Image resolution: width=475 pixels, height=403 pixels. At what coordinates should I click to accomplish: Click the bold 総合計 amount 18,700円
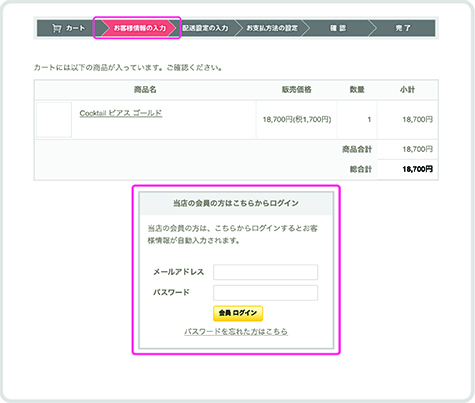(417, 169)
